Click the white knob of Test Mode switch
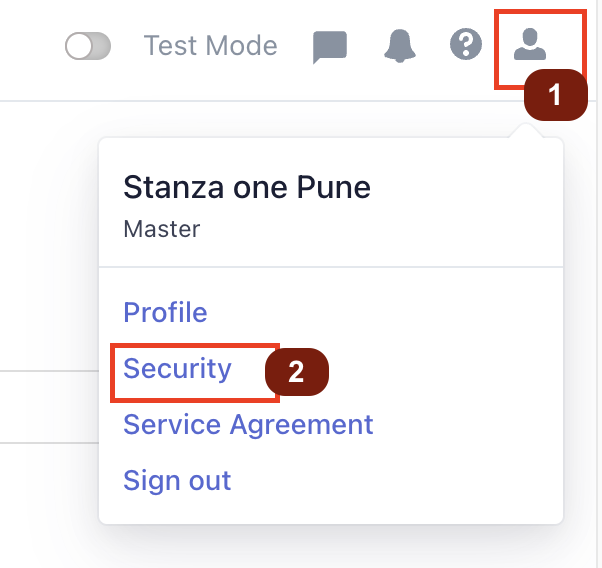Viewport: 602px width, 568px height. click(x=79, y=46)
